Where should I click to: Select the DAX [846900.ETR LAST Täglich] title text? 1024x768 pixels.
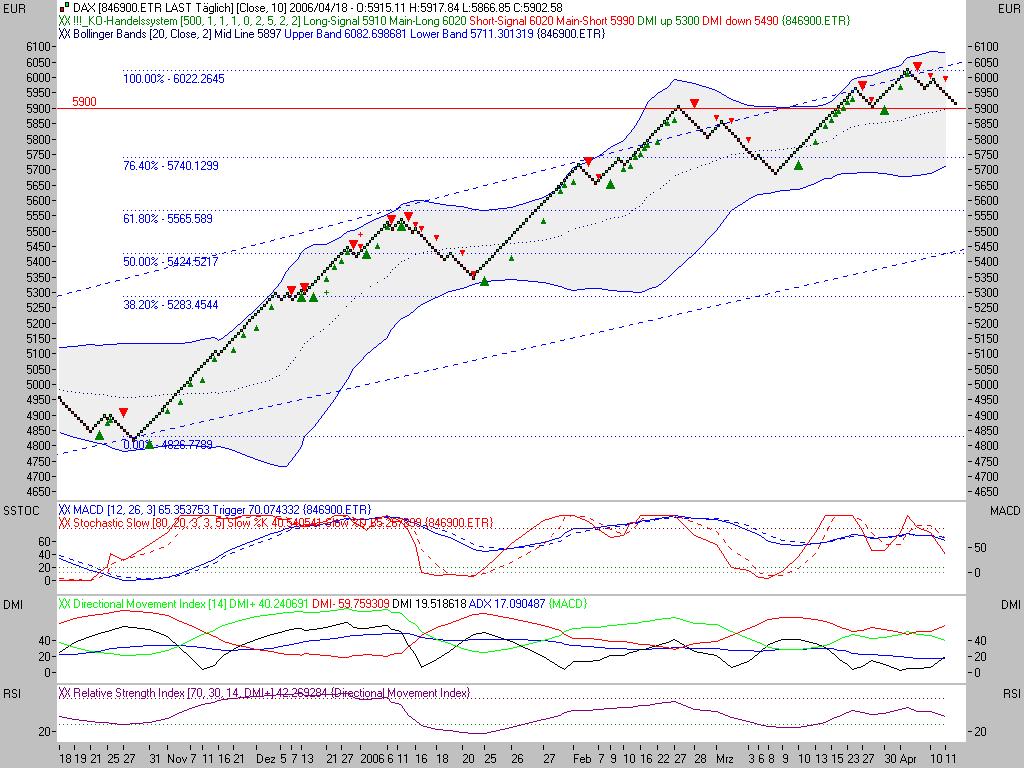click(153, 8)
